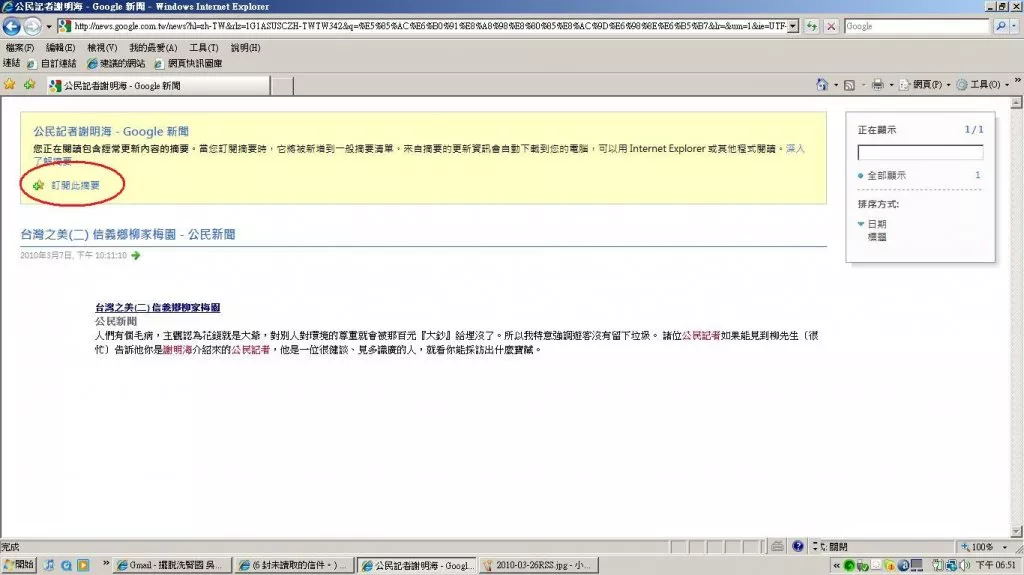Open article 台灣之美(二) 信義鄉柳家梅園 - 公民新聞 heading
This screenshot has height=575, width=1024.
[x=127, y=234]
